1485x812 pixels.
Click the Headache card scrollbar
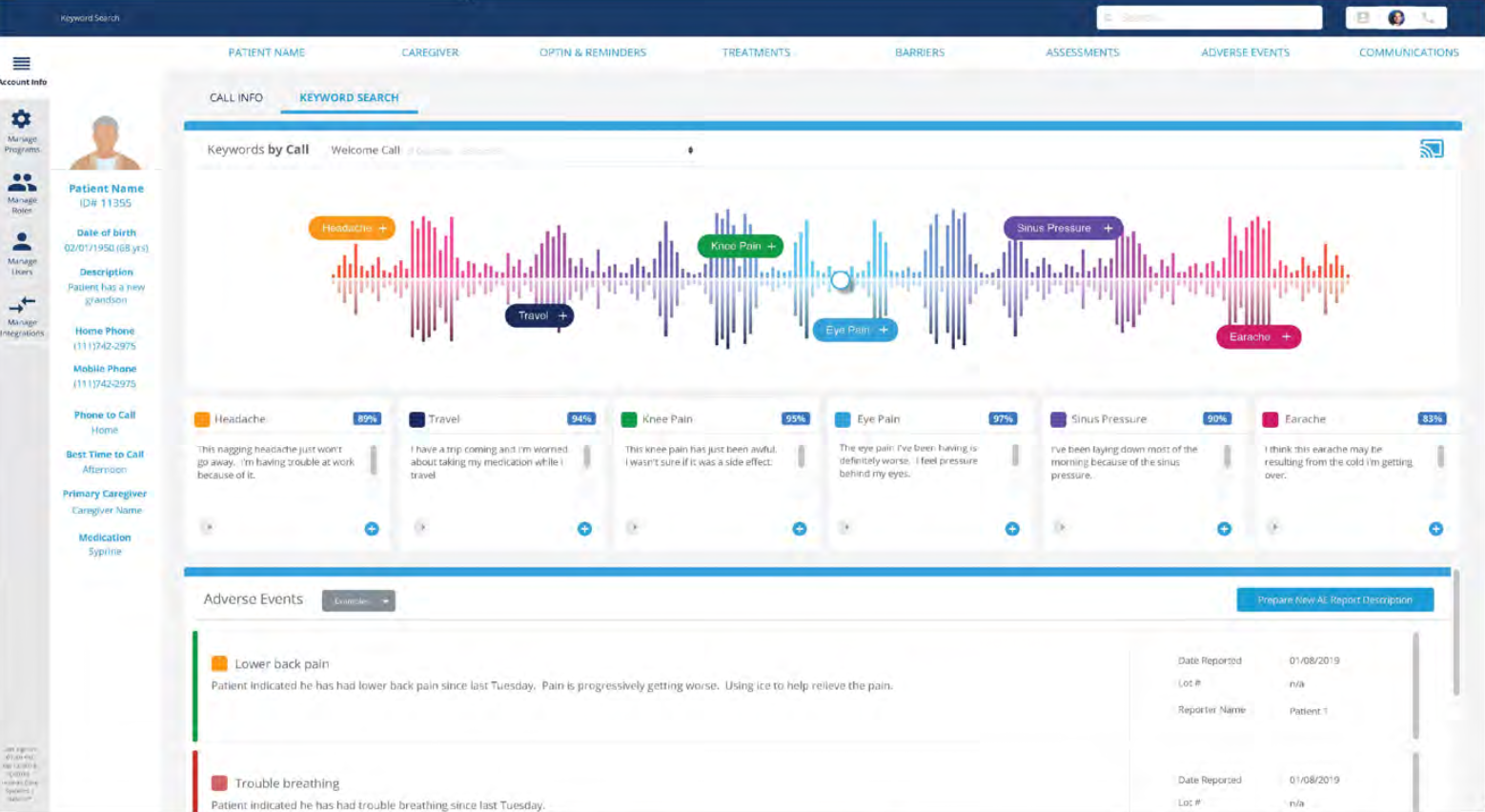pos(374,459)
